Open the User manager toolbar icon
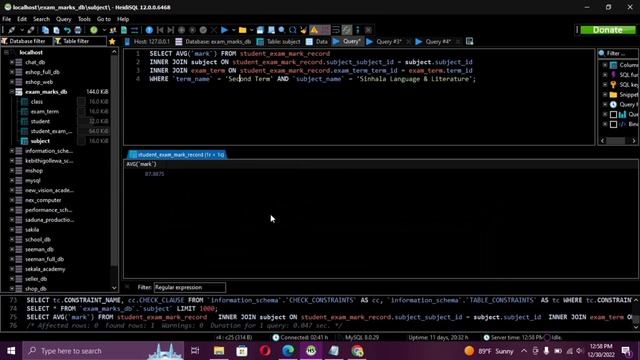This screenshot has width=640, height=360. 113,30
